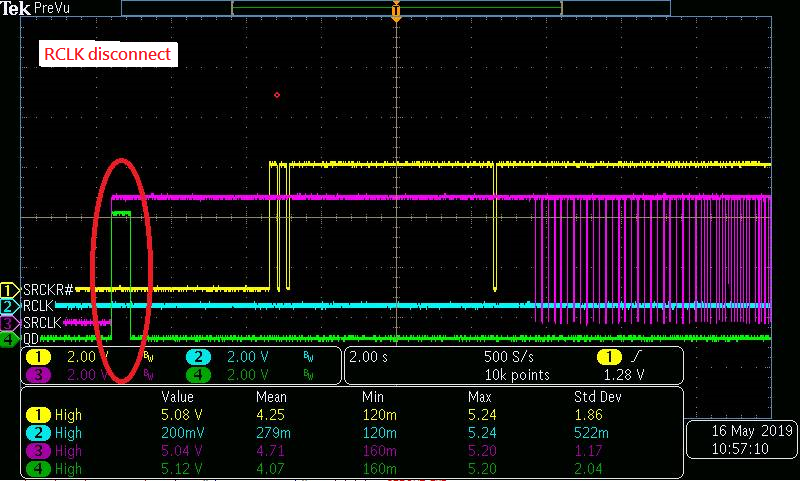The image size is (809, 485).
Task: Click the Value column header
Action: [177, 397]
